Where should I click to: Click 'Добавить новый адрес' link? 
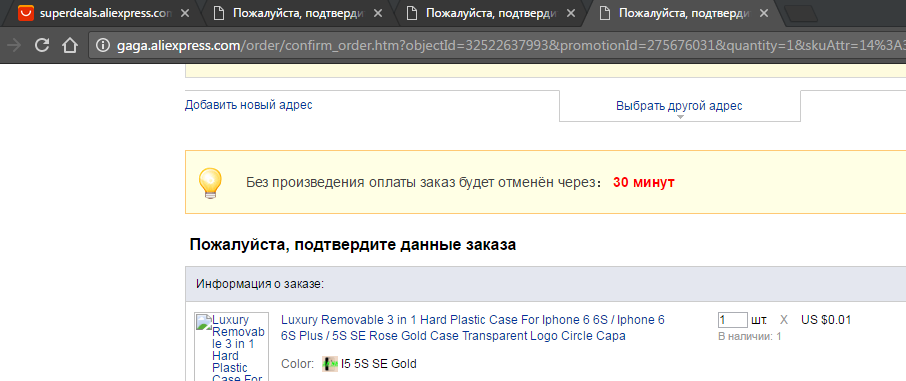[248, 105]
